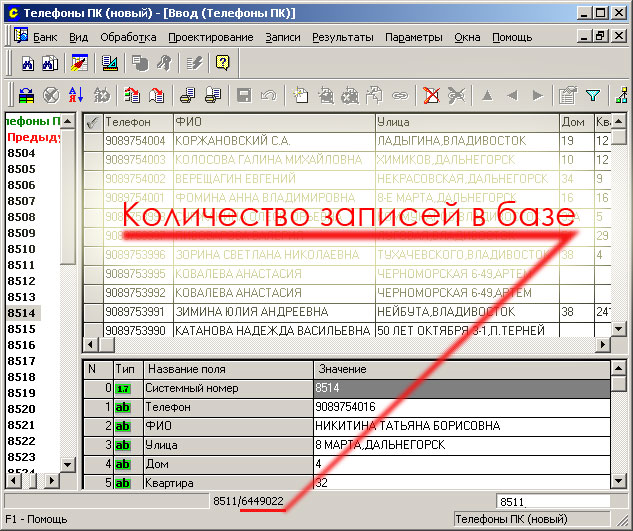Open the Проектирование menu
Image resolution: width=633 pixels, height=531 pixels.
[x=210, y=37]
